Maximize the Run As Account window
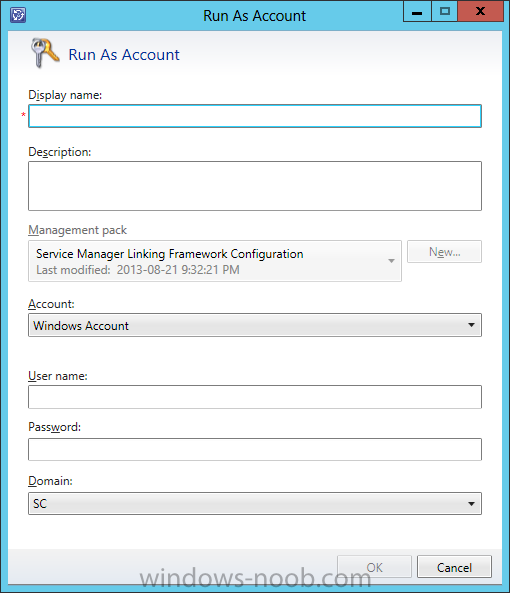 coord(445,12)
